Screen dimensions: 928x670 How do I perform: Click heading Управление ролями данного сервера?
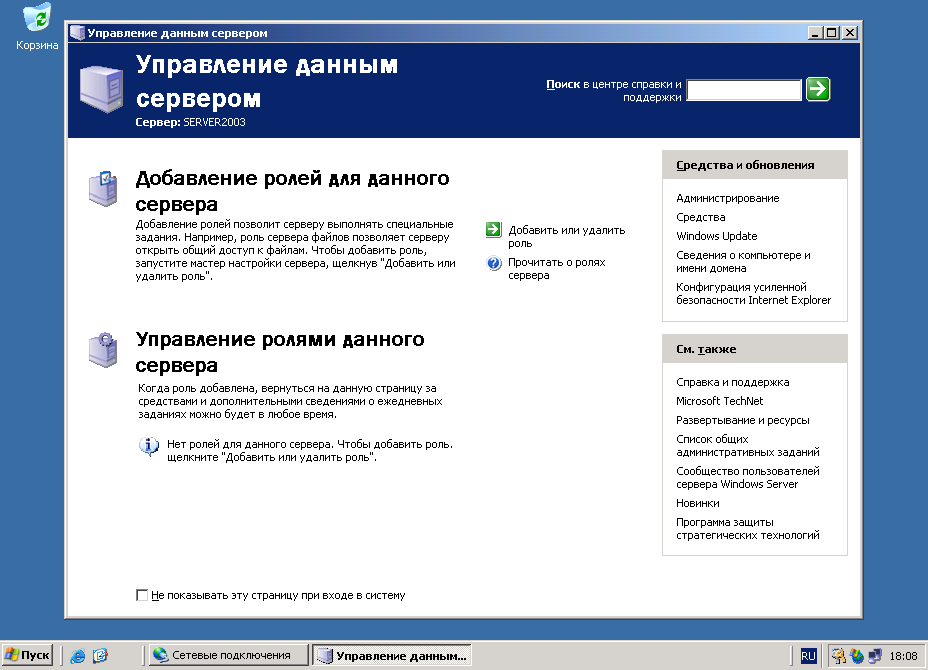(280, 352)
